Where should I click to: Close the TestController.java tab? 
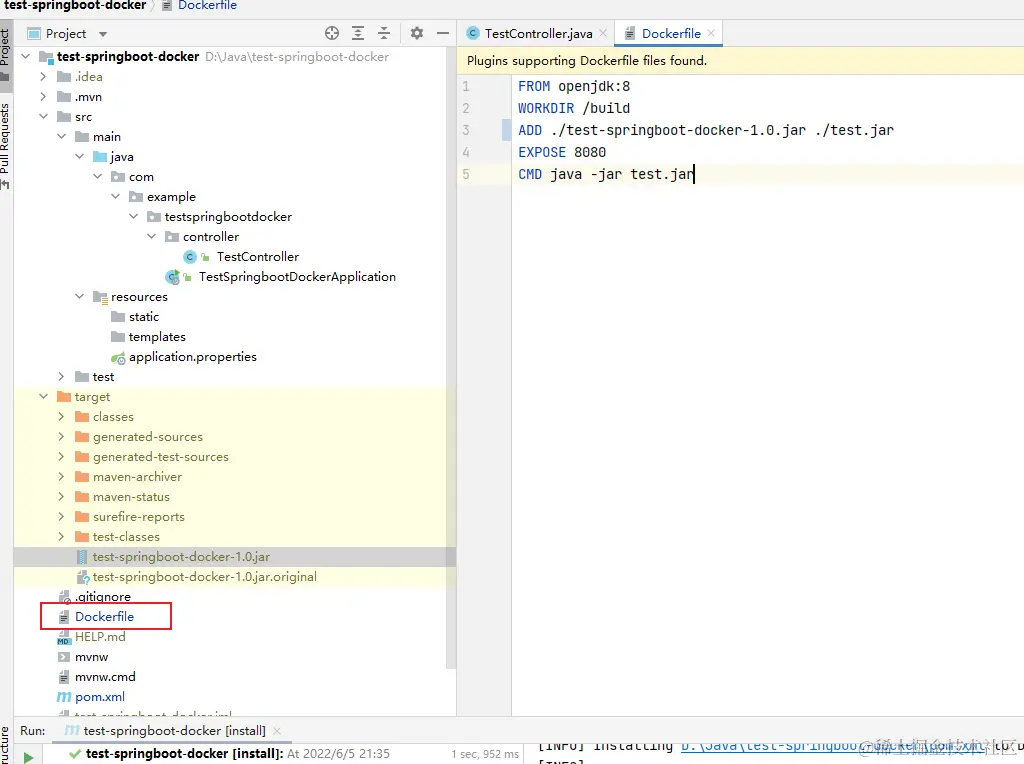[603, 33]
